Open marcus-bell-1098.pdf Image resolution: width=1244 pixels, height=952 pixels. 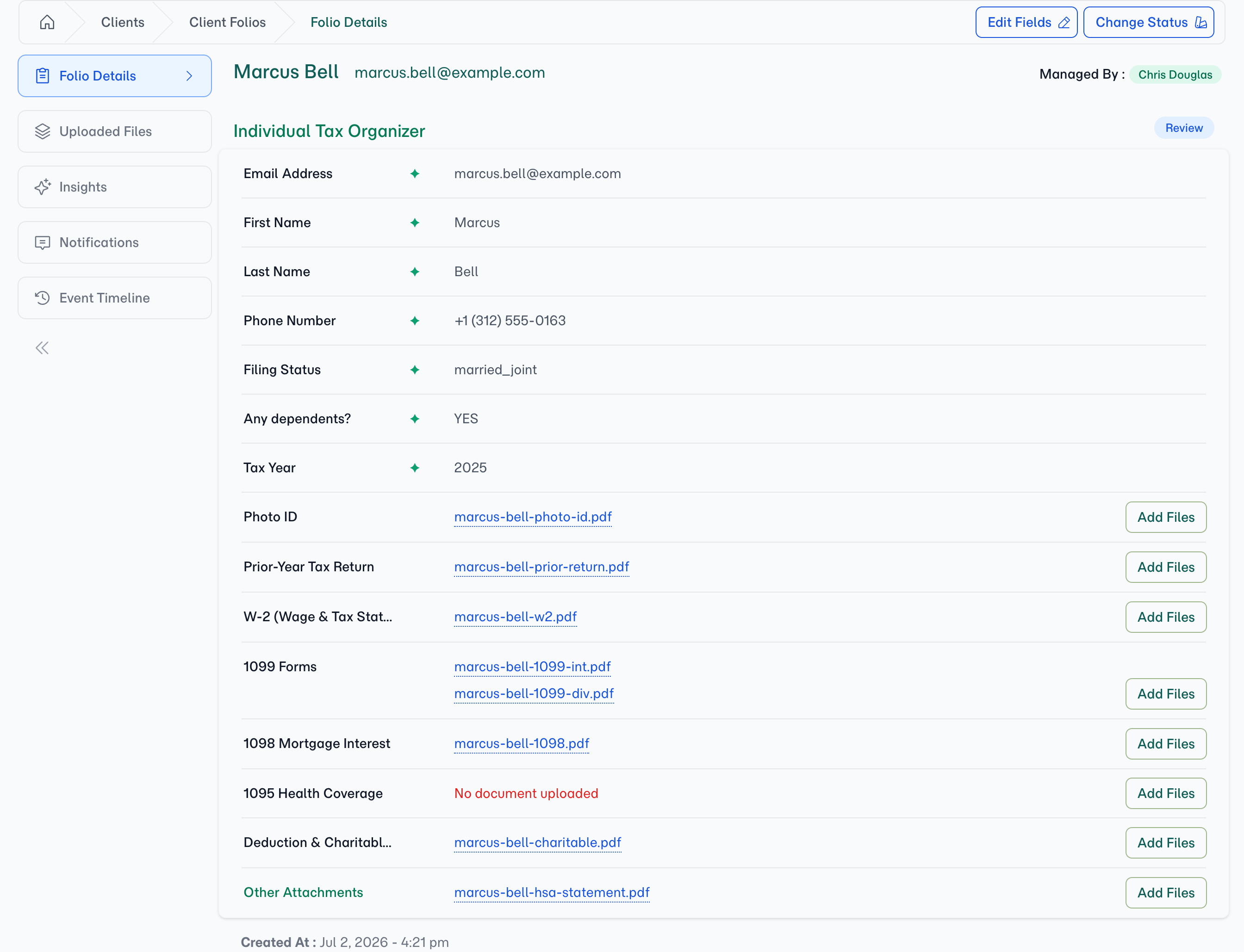tap(522, 743)
